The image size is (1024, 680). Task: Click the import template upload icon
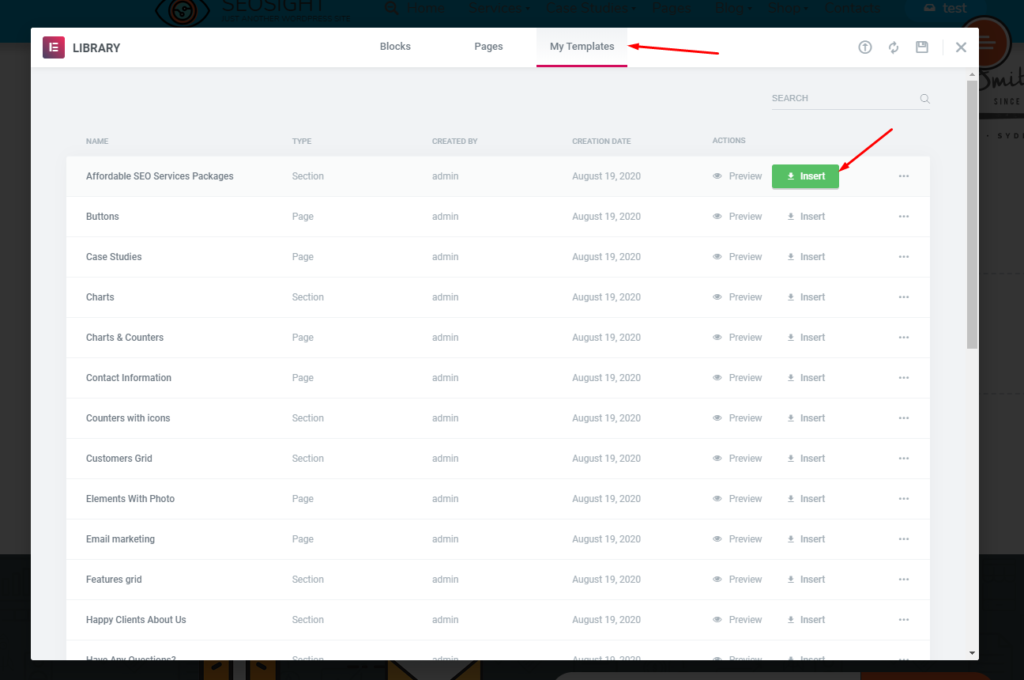pyautogui.click(x=865, y=47)
